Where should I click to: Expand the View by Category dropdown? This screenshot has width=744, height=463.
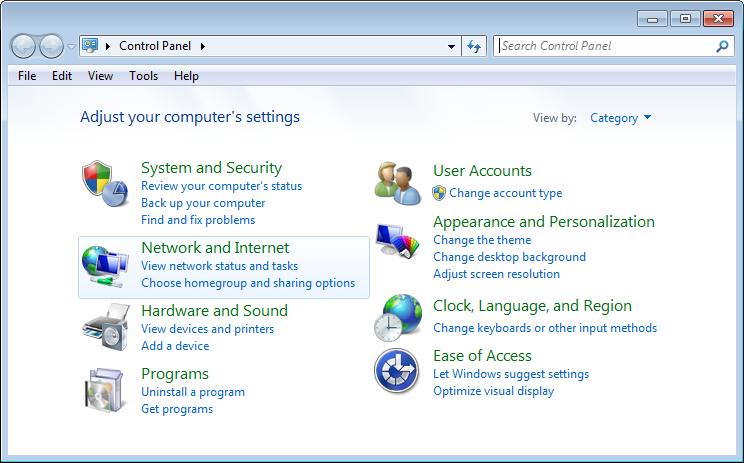(620, 118)
